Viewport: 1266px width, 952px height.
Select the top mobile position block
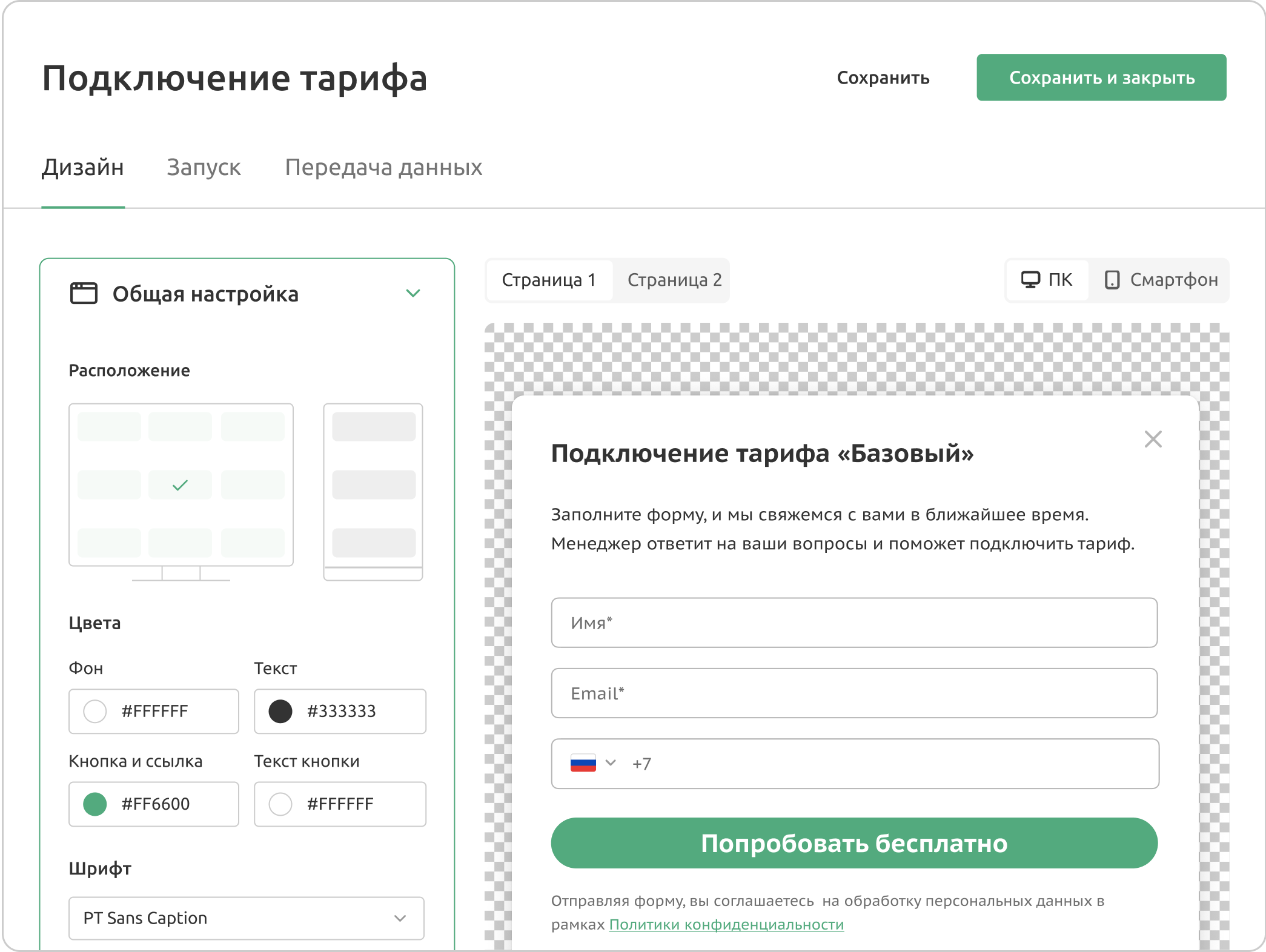click(374, 426)
